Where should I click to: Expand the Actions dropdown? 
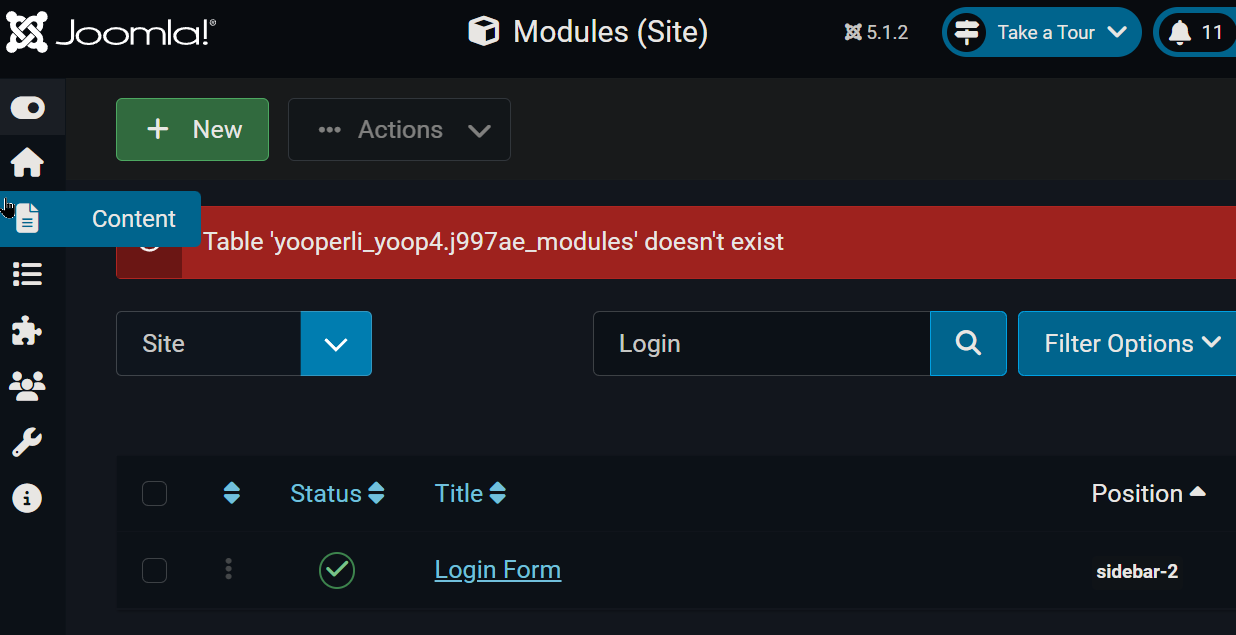[x=399, y=130]
